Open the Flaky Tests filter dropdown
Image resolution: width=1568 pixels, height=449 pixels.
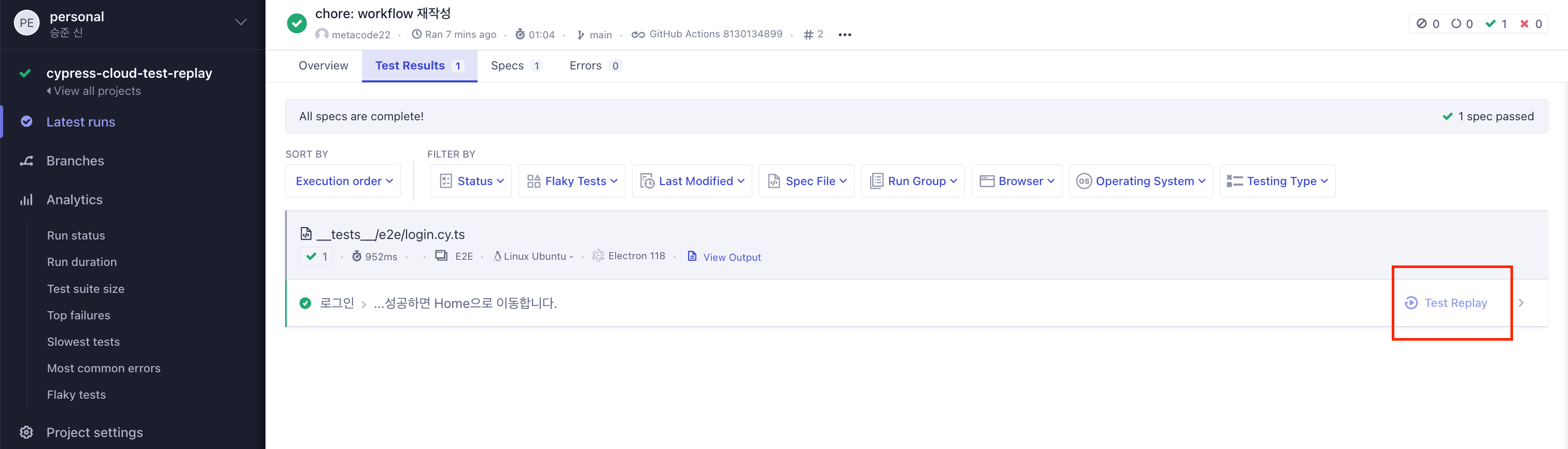571,181
